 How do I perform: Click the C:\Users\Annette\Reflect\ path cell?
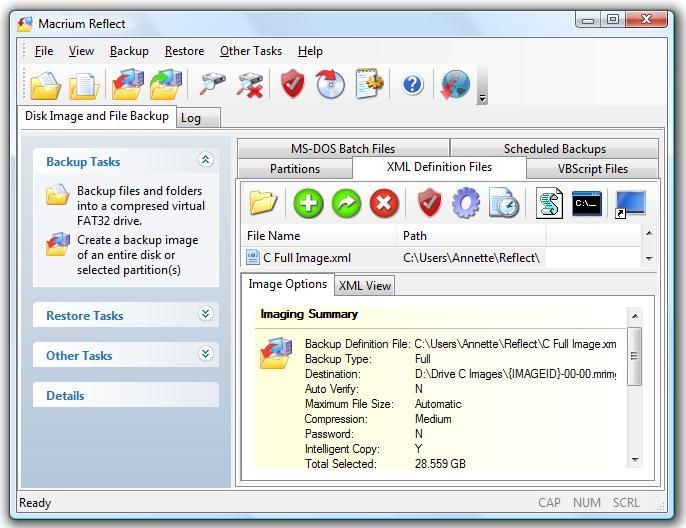471,258
